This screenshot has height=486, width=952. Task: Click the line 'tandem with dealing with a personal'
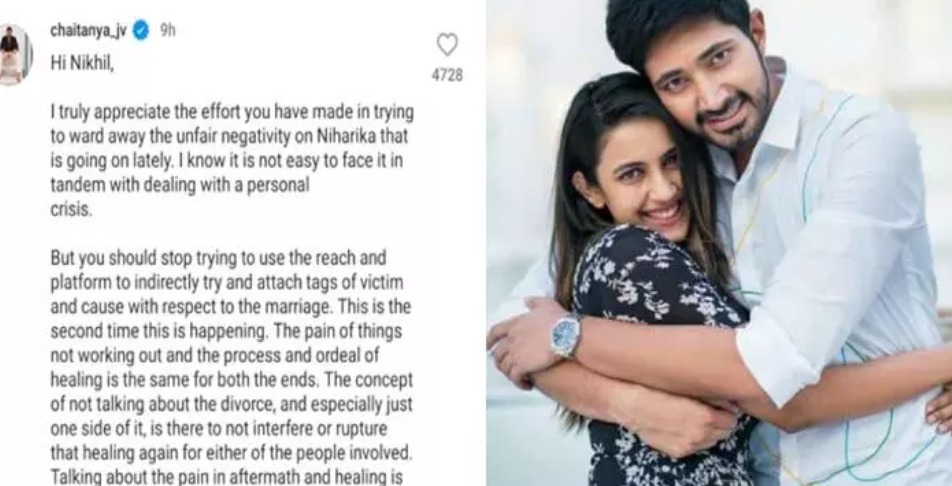[x=180, y=185]
